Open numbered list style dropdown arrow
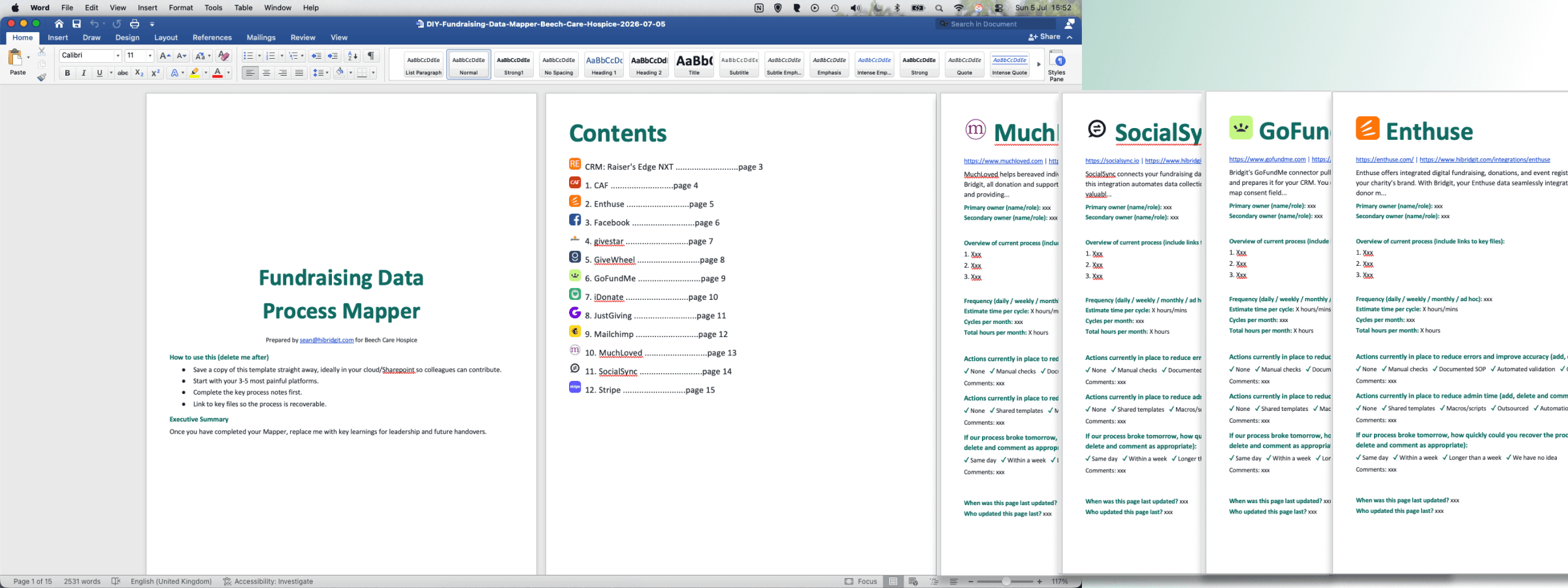This screenshot has height=588, width=1568. point(282,56)
